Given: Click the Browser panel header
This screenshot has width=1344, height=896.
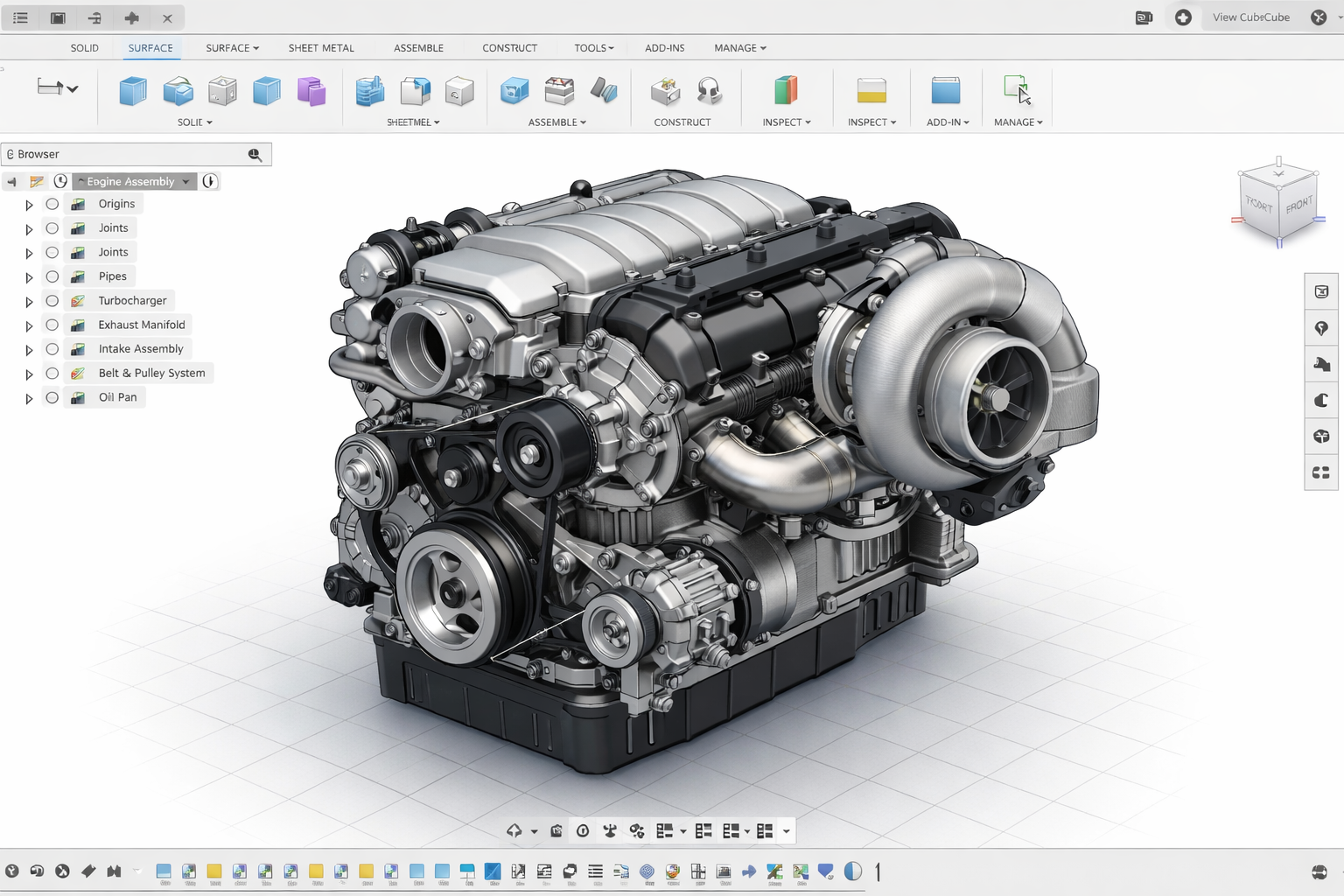Looking at the screenshot, I should (136, 155).
